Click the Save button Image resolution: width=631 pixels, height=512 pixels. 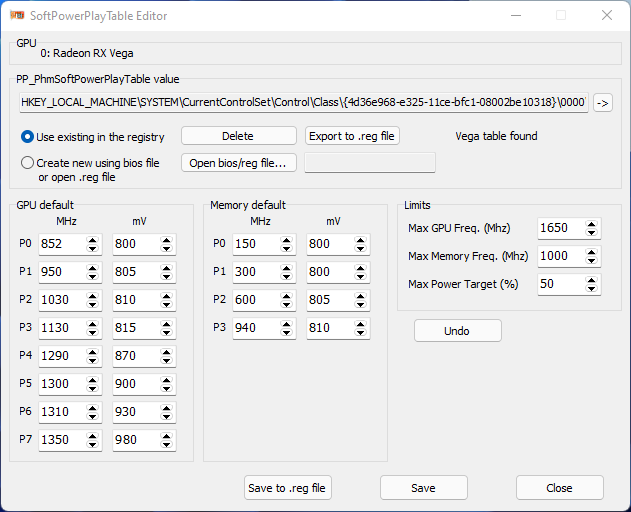tap(423, 488)
